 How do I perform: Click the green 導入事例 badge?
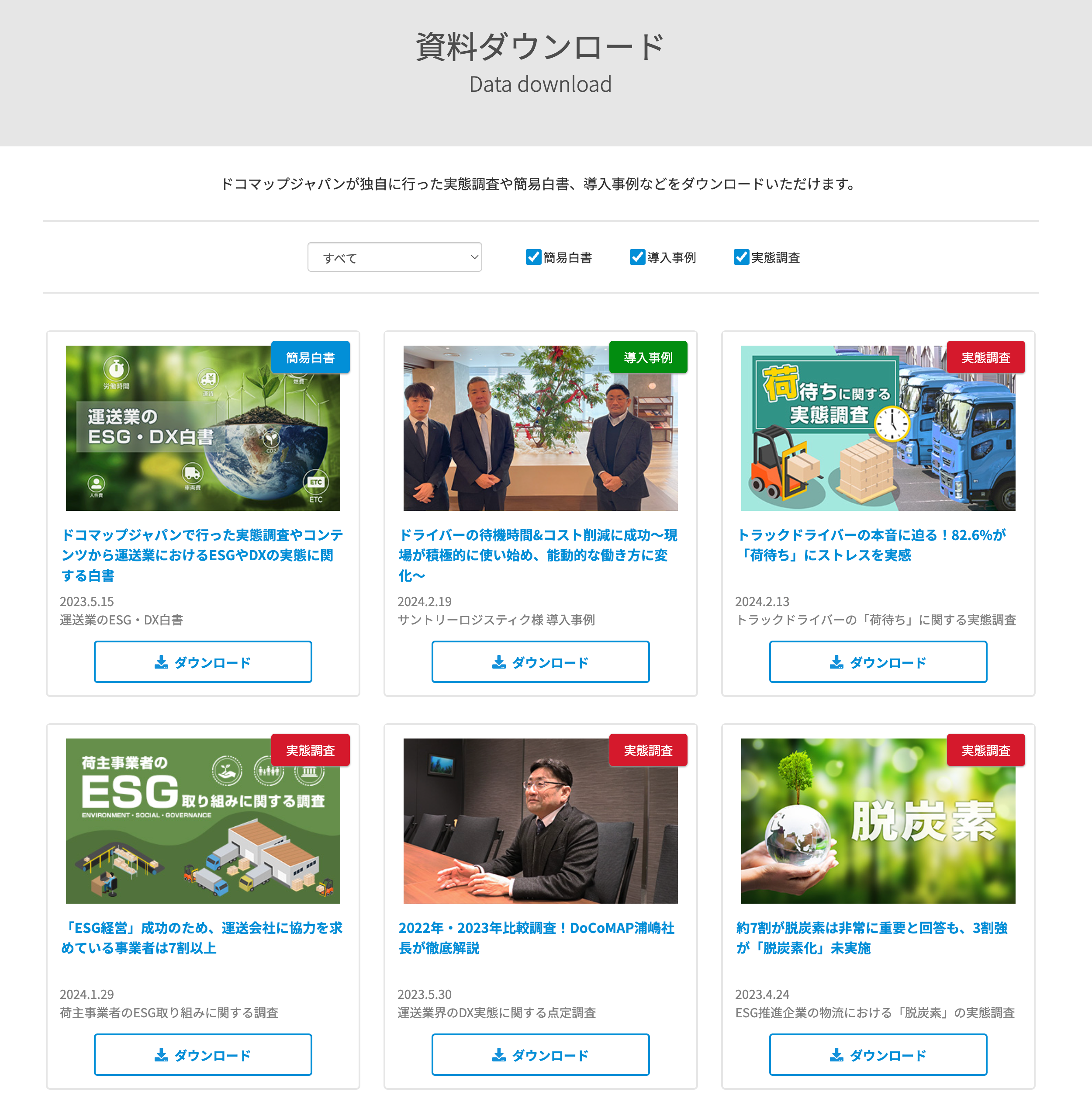648,357
